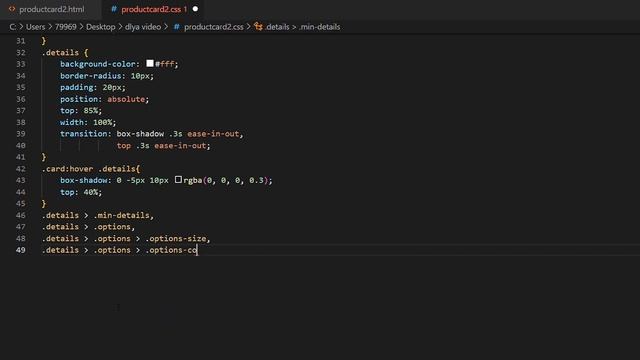Click the "top: 40%;" declaration
Screen dimensions: 640x360
(x=81, y=192)
